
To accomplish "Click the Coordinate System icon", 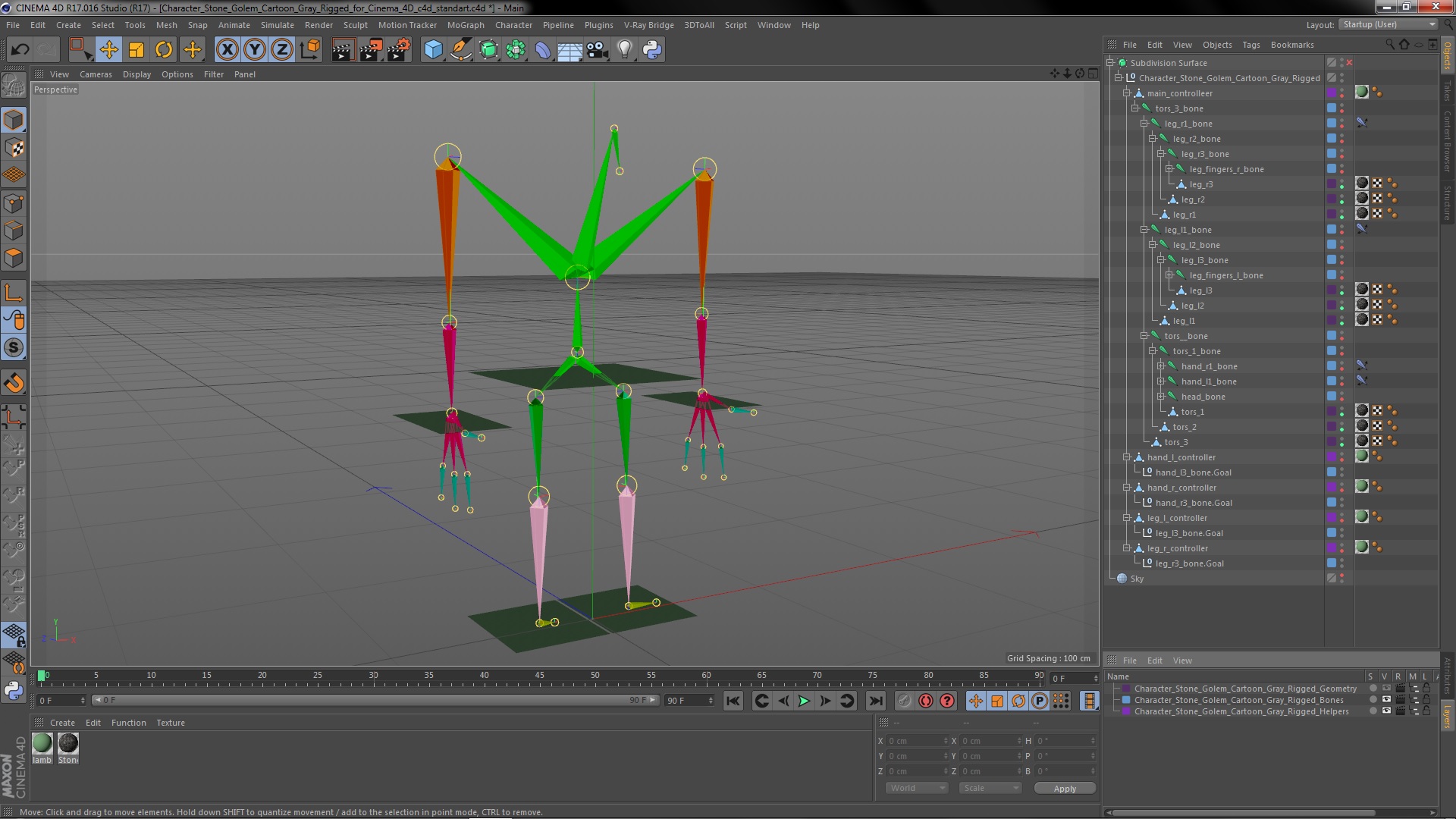I will 310,50.
